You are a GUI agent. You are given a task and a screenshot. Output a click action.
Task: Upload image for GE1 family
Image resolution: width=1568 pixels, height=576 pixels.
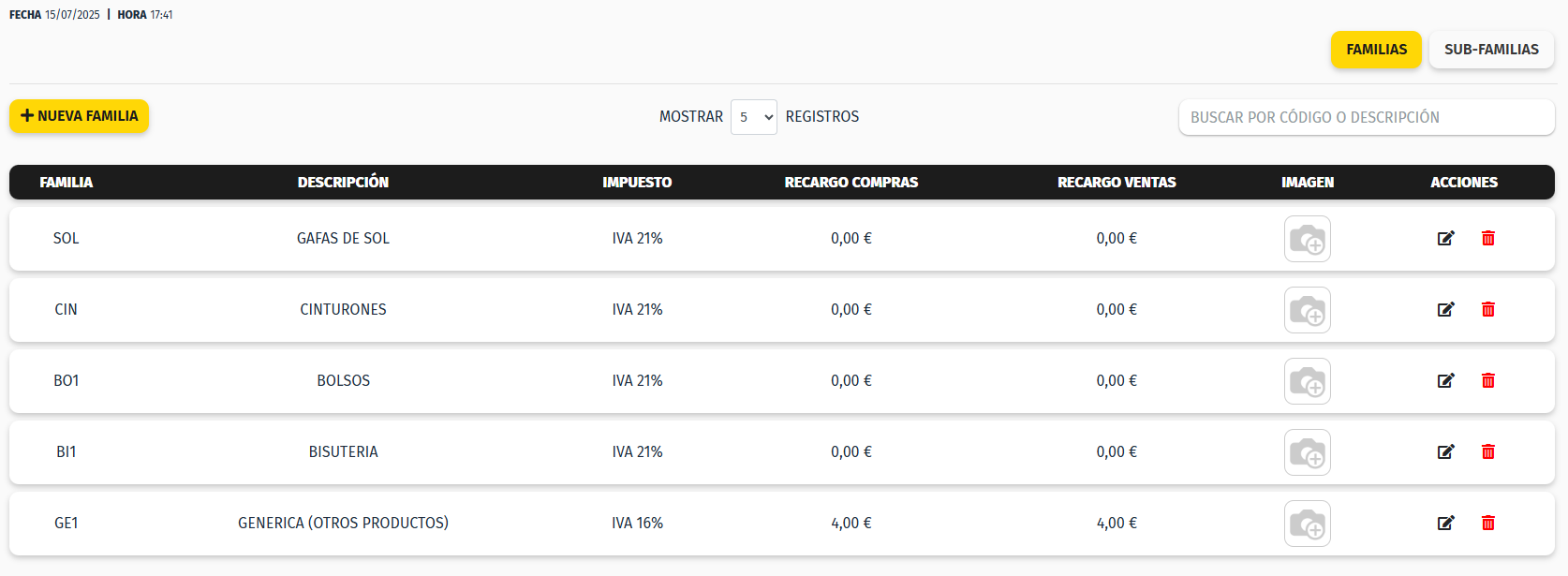[x=1307, y=524]
